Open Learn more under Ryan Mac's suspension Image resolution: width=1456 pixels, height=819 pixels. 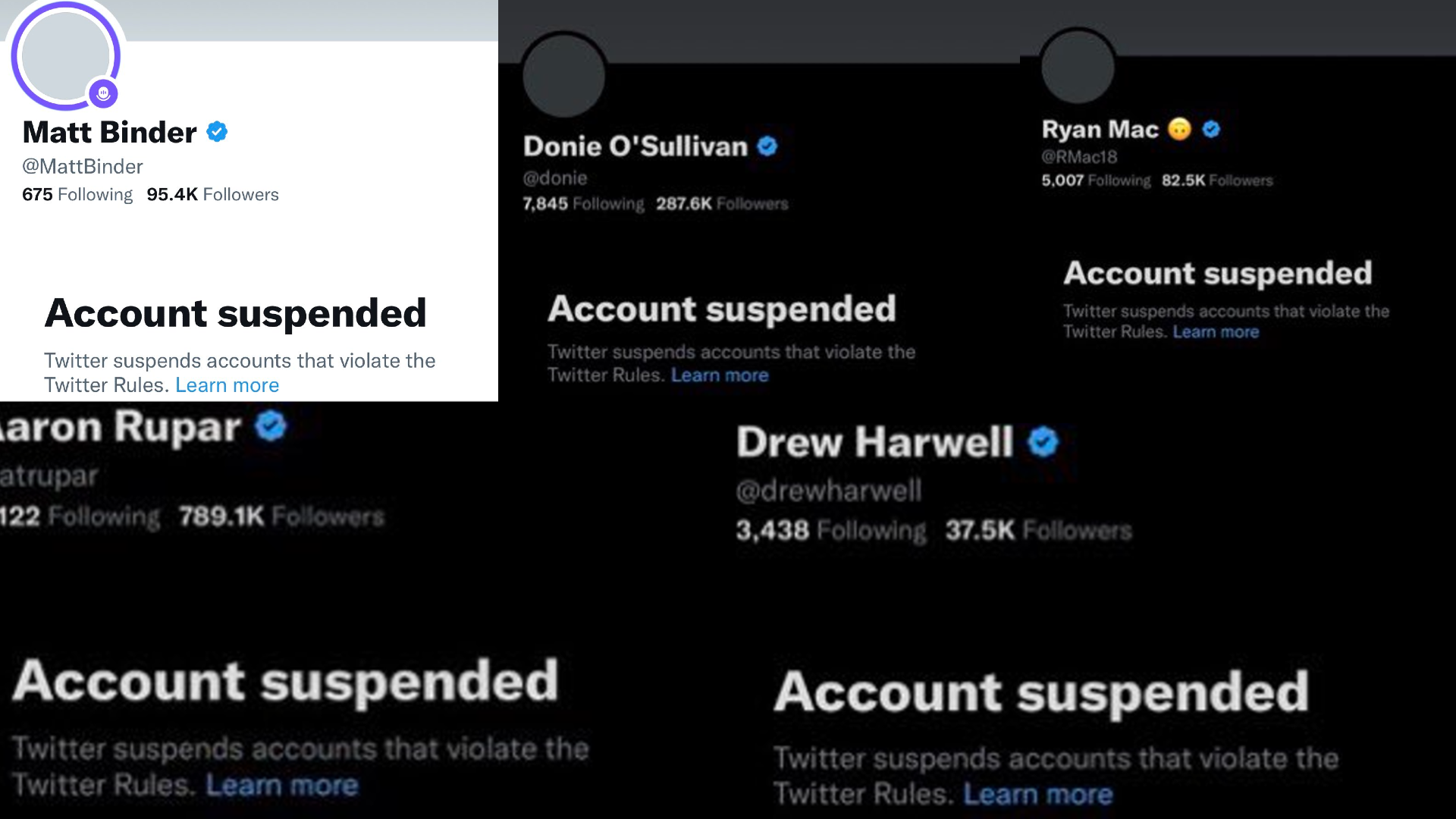click(1216, 331)
